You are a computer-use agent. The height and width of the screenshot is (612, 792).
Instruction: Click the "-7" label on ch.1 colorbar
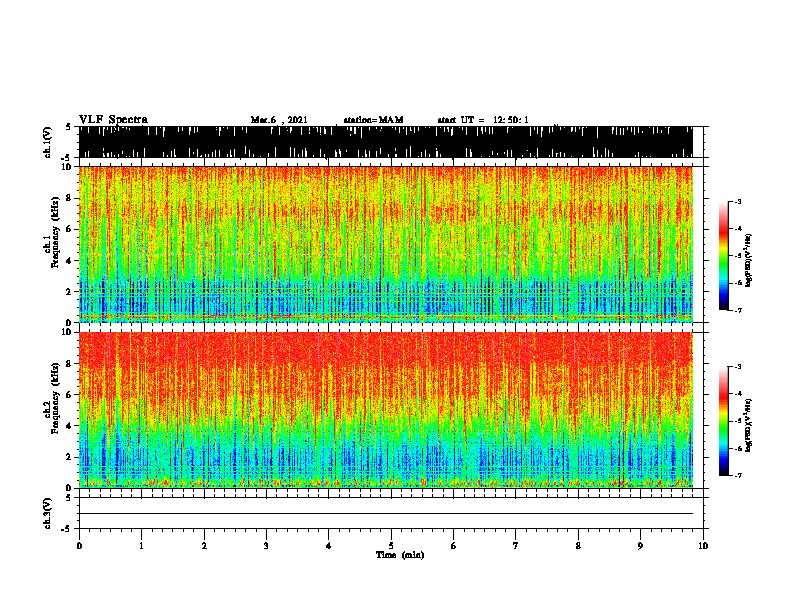(x=738, y=310)
